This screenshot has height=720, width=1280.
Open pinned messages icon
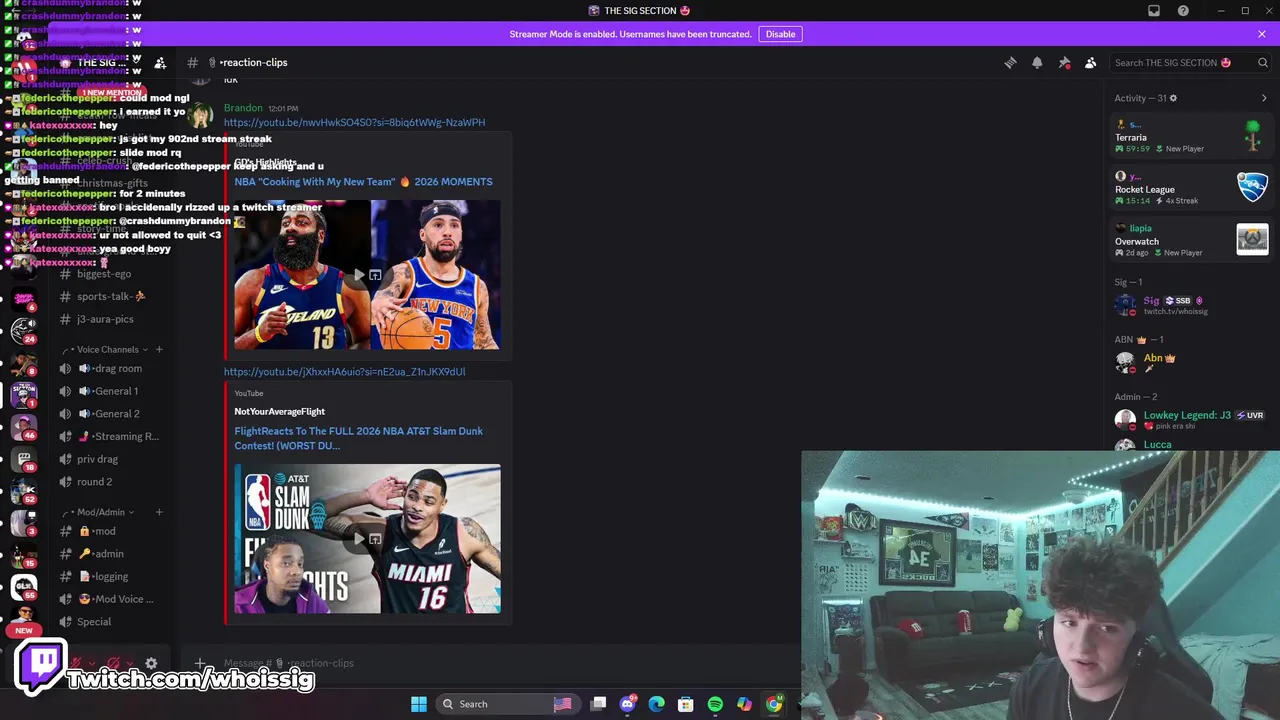tap(1064, 62)
